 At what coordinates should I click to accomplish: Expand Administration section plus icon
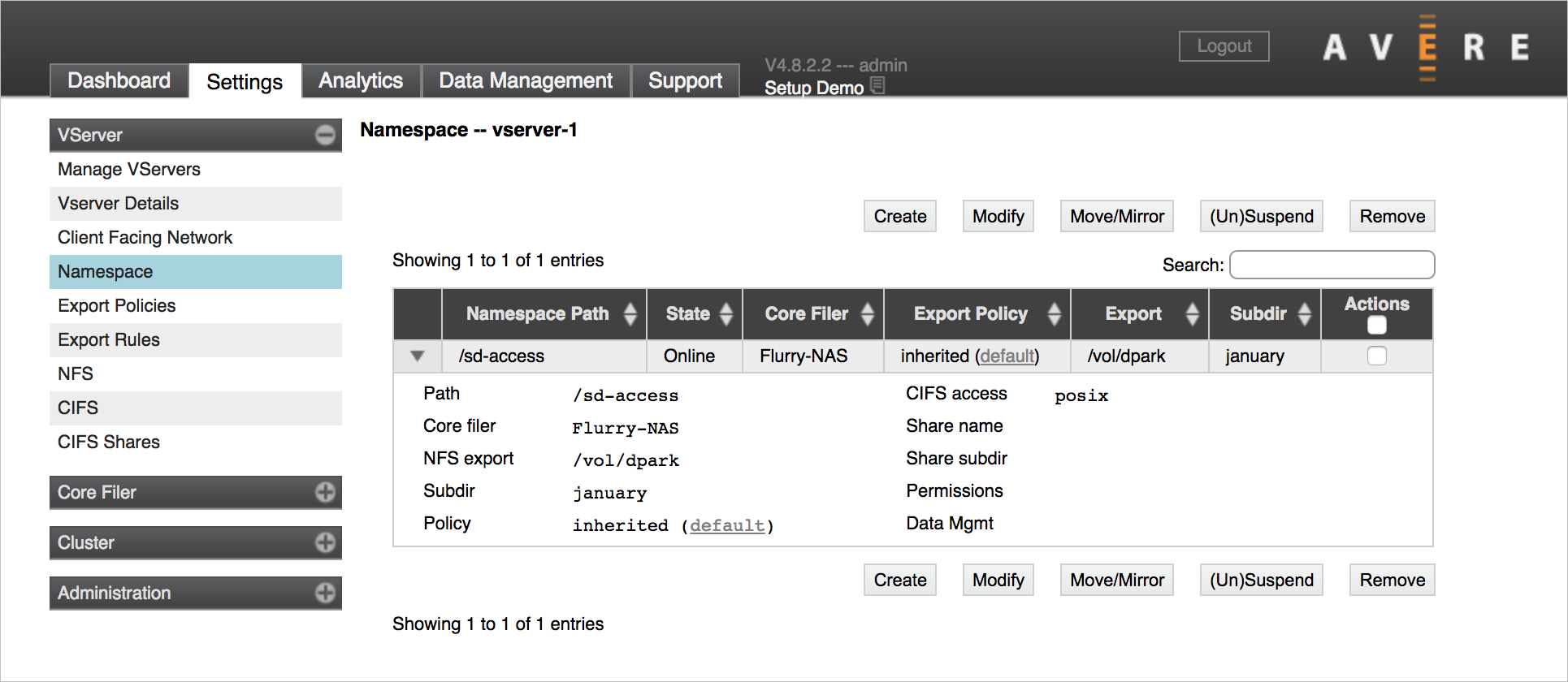pyautogui.click(x=325, y=593)
